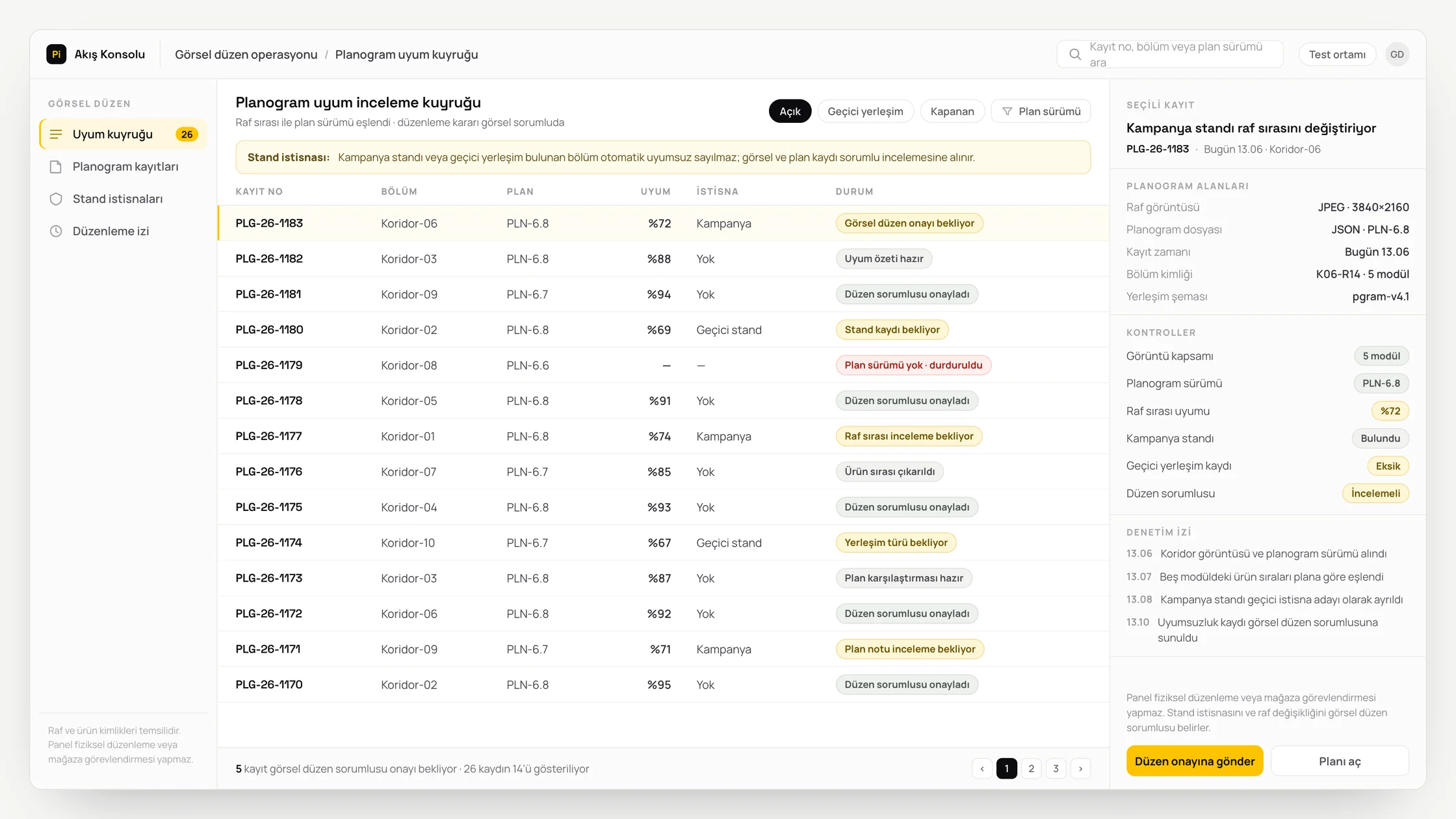Click the Pi logo icon of Akış Konsolu
1456x819 pixels.
pos(57,54)
